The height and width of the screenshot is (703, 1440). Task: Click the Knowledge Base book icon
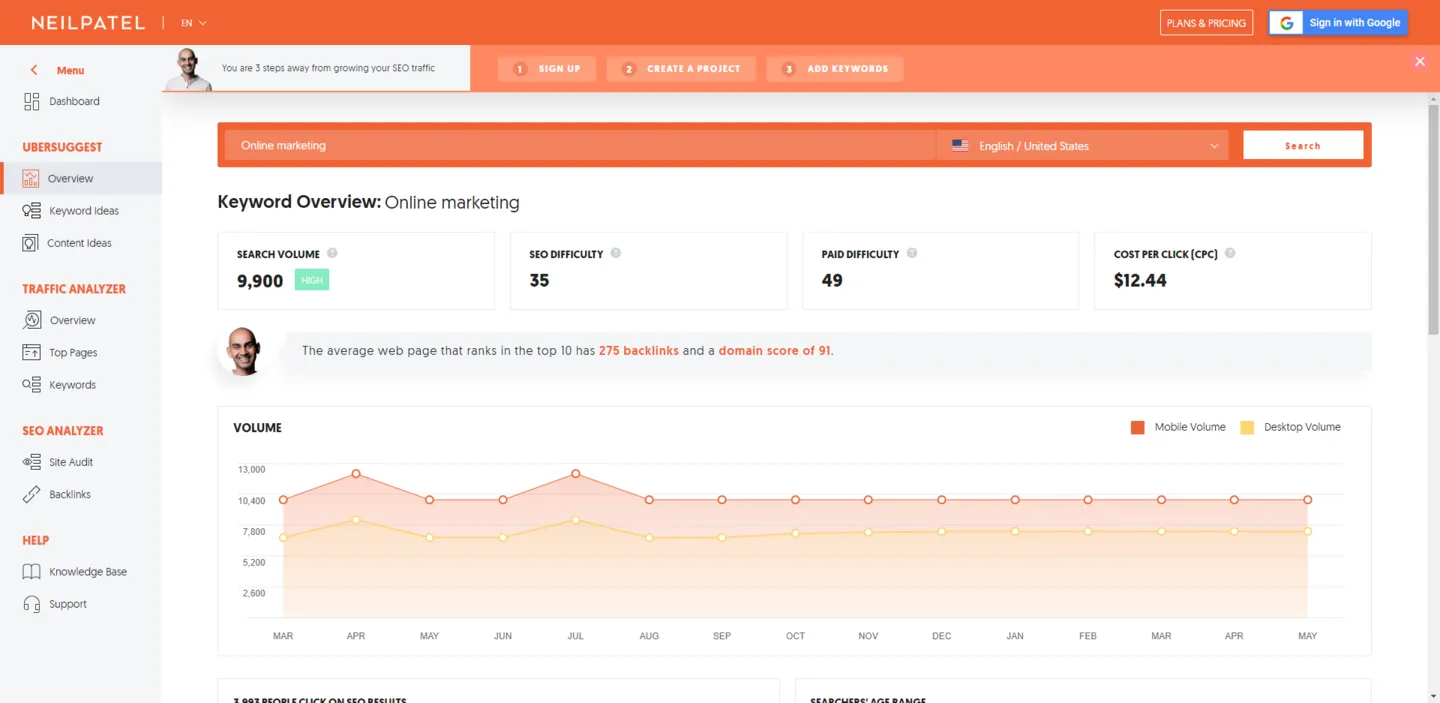click(x=32, y=572)
